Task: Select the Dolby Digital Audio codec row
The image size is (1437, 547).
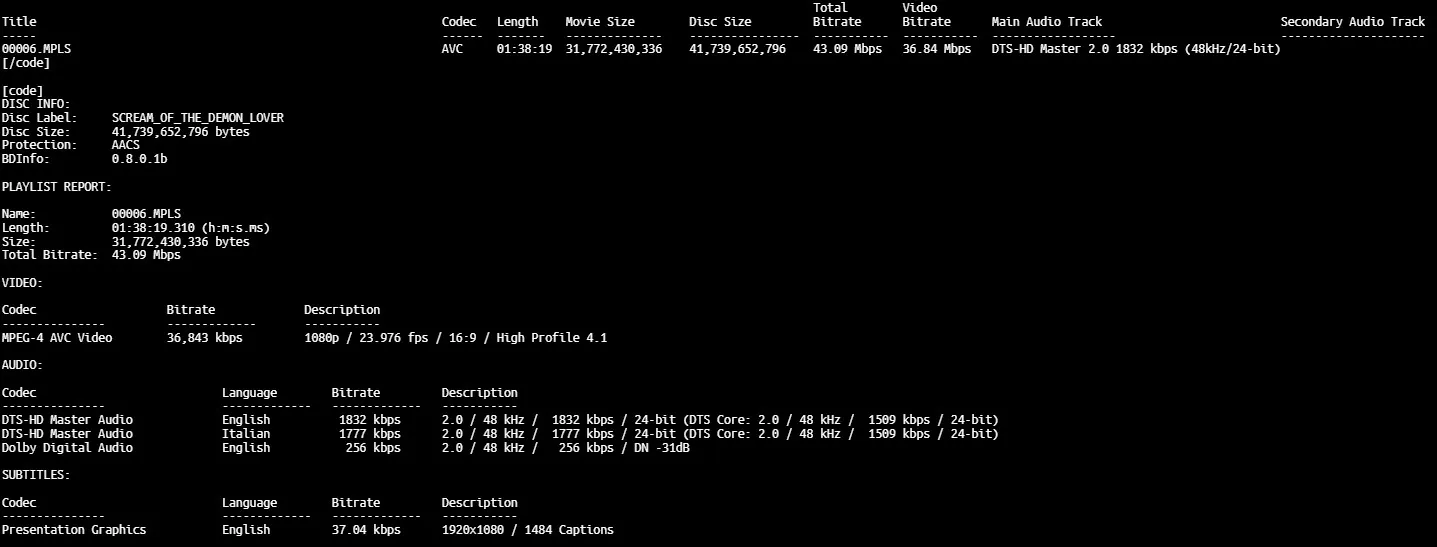Action: pyautogui.click(x=67, y=448)
